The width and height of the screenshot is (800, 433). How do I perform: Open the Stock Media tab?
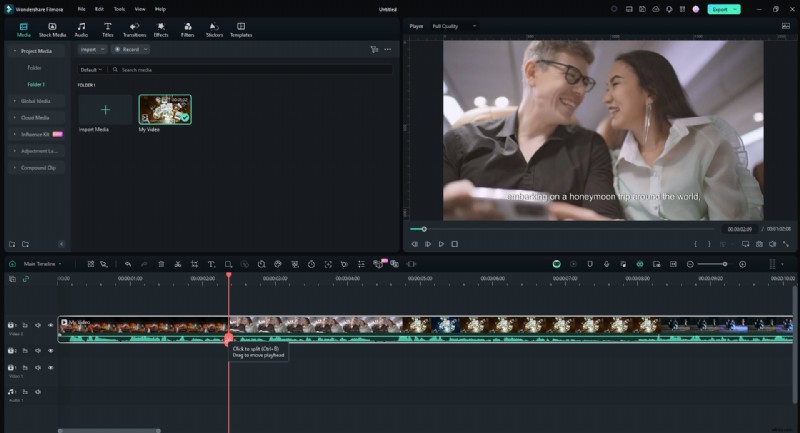[x=52, y=30]
